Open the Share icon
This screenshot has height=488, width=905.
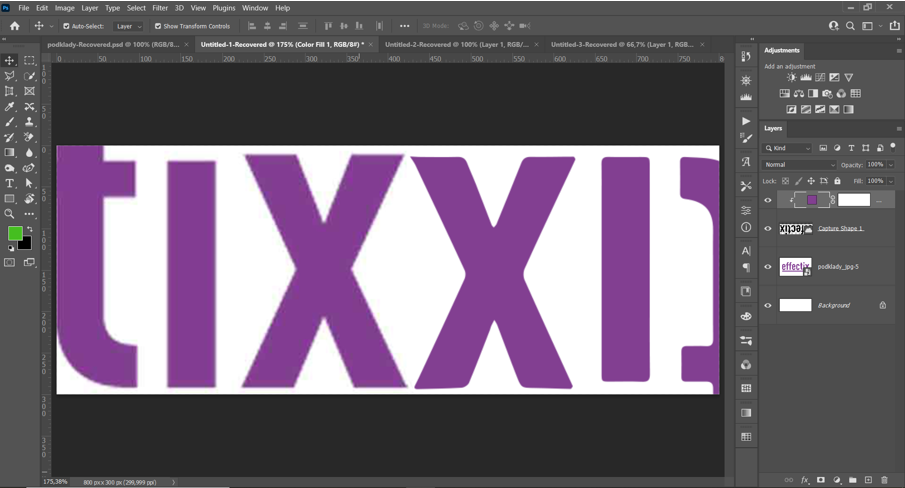(895, 25)
